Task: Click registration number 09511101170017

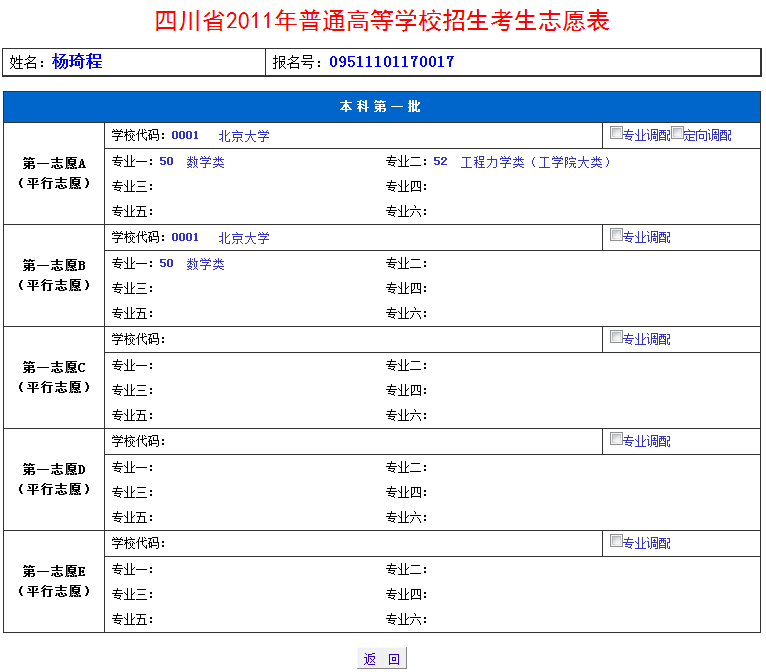Action: 391,62
